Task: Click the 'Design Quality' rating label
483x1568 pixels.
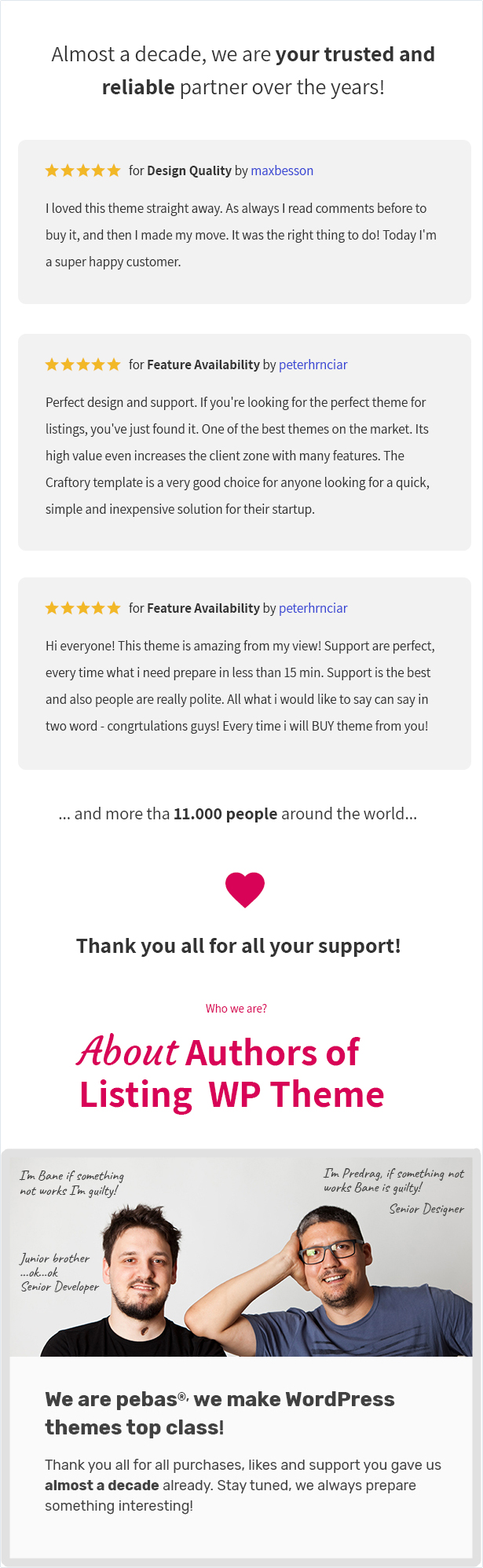Action: coord(189,170)
